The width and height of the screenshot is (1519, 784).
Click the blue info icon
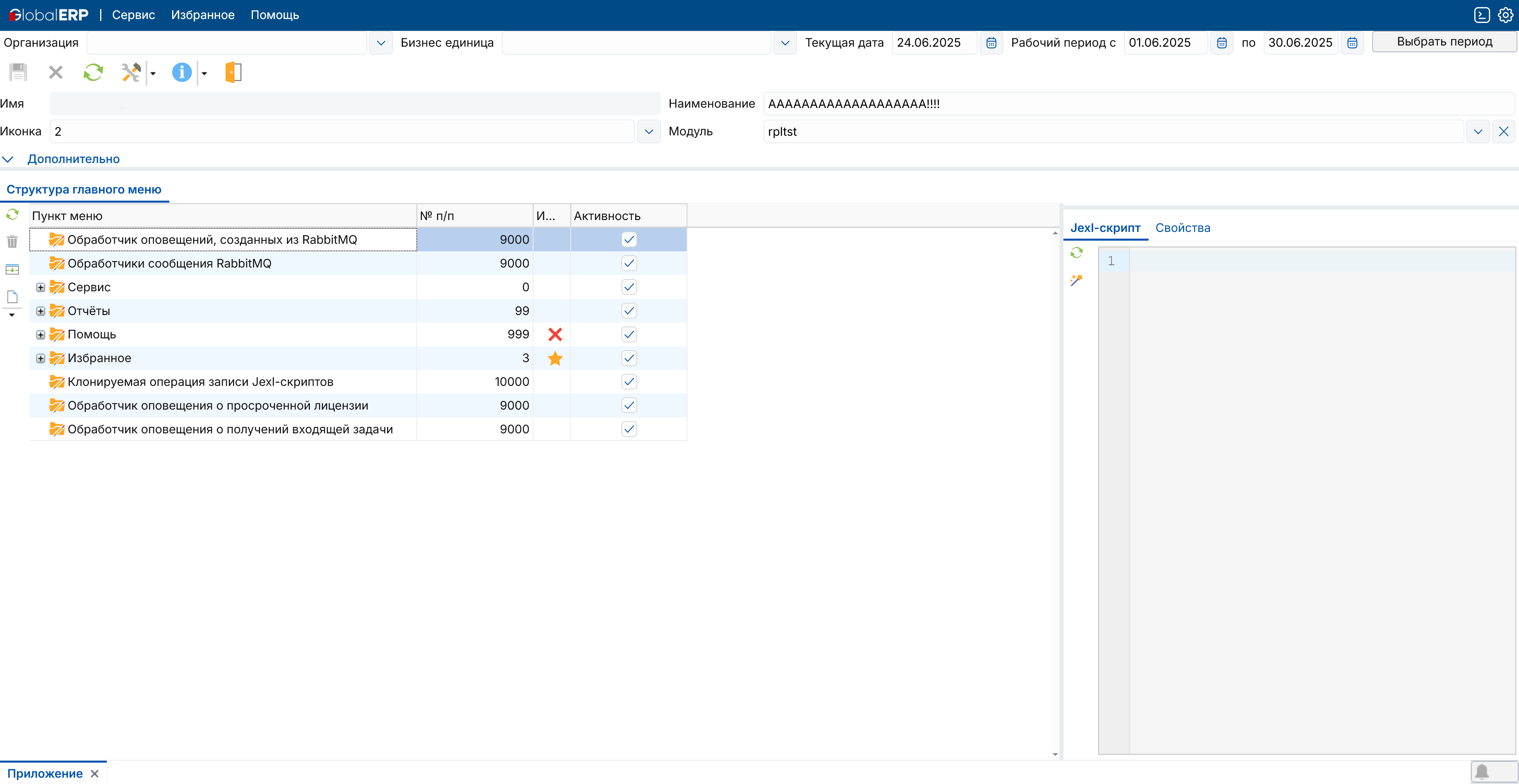click(182, 72)
